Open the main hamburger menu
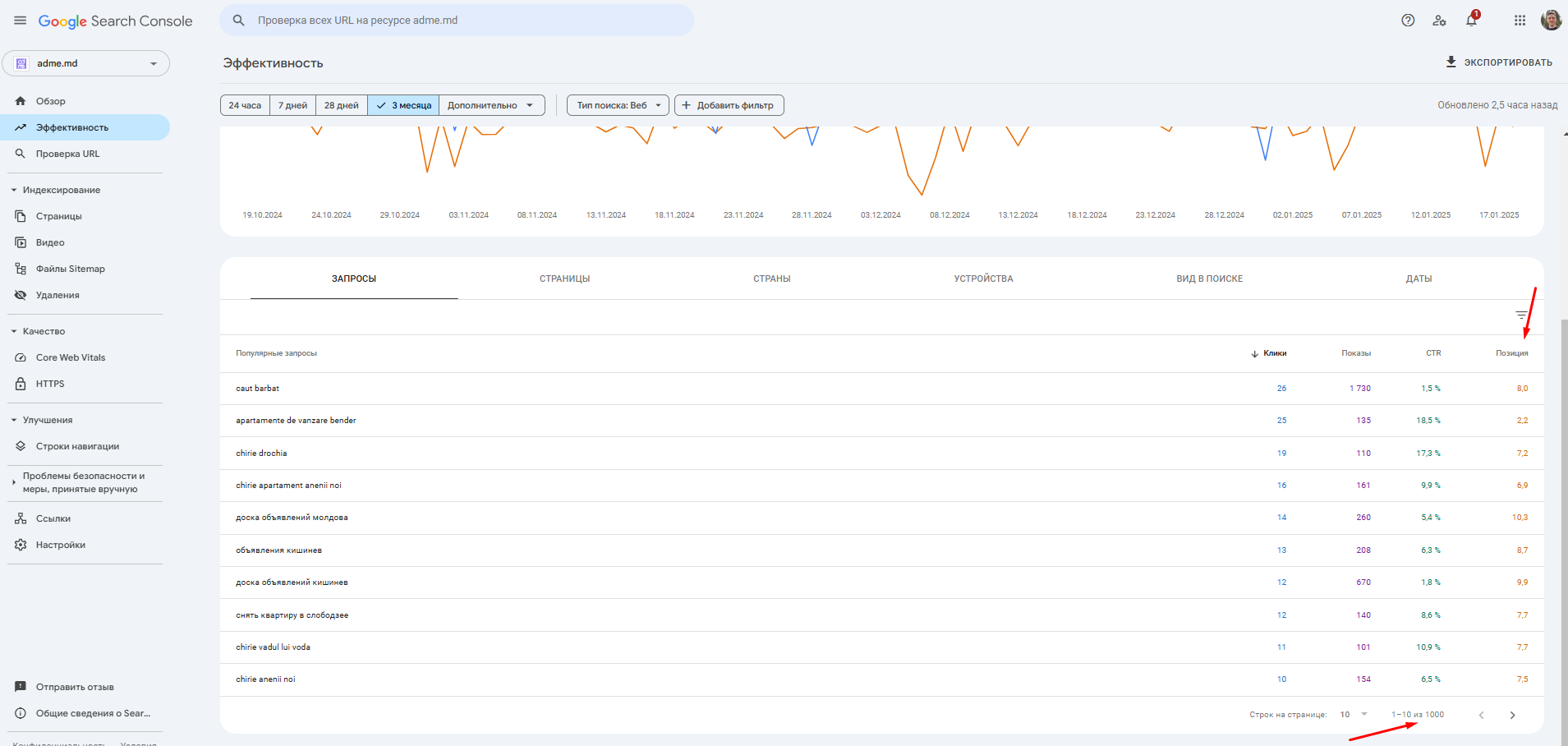Image resolution: width=1568 pixels, height=746 pixels. click(x=21, y=21)
